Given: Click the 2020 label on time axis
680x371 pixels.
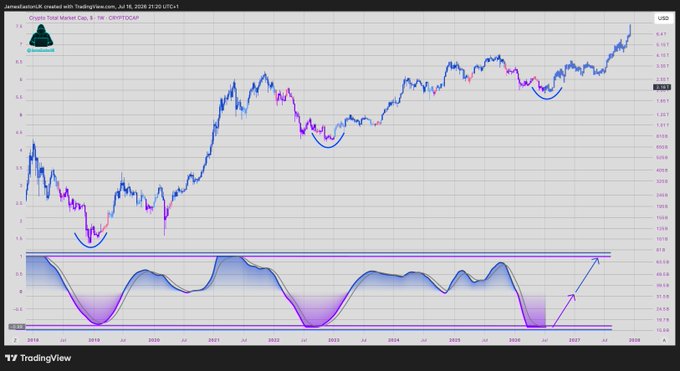Looking at the screenshot, I should pyautogui.click(x=154, y=340).
